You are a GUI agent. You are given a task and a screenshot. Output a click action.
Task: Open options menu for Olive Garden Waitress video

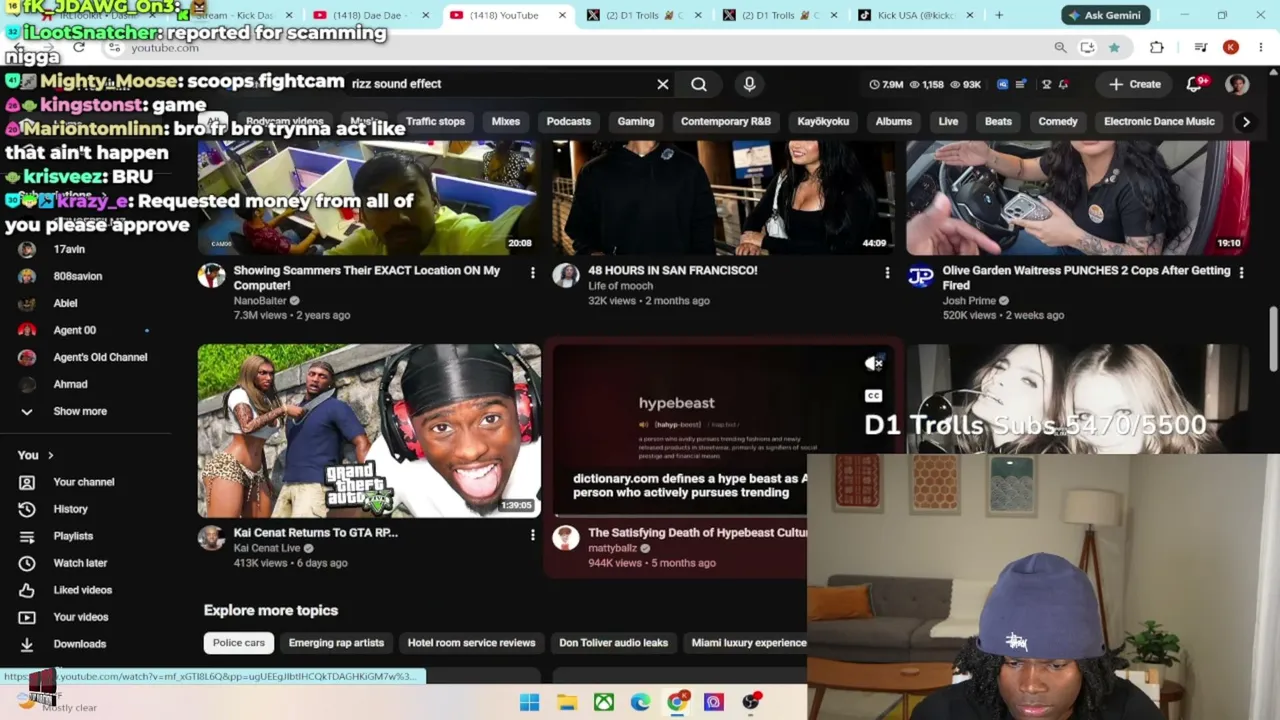click(x=1241, y=272)
